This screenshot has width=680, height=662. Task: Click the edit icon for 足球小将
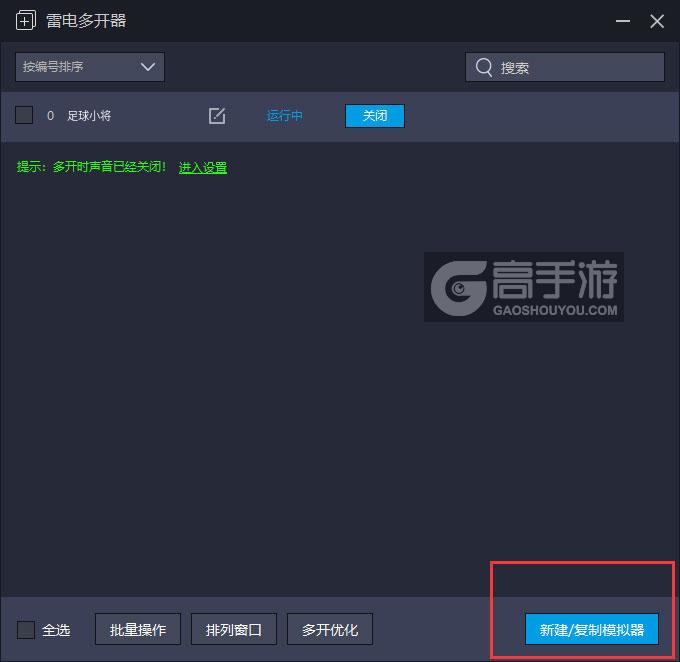coord(217,116)
